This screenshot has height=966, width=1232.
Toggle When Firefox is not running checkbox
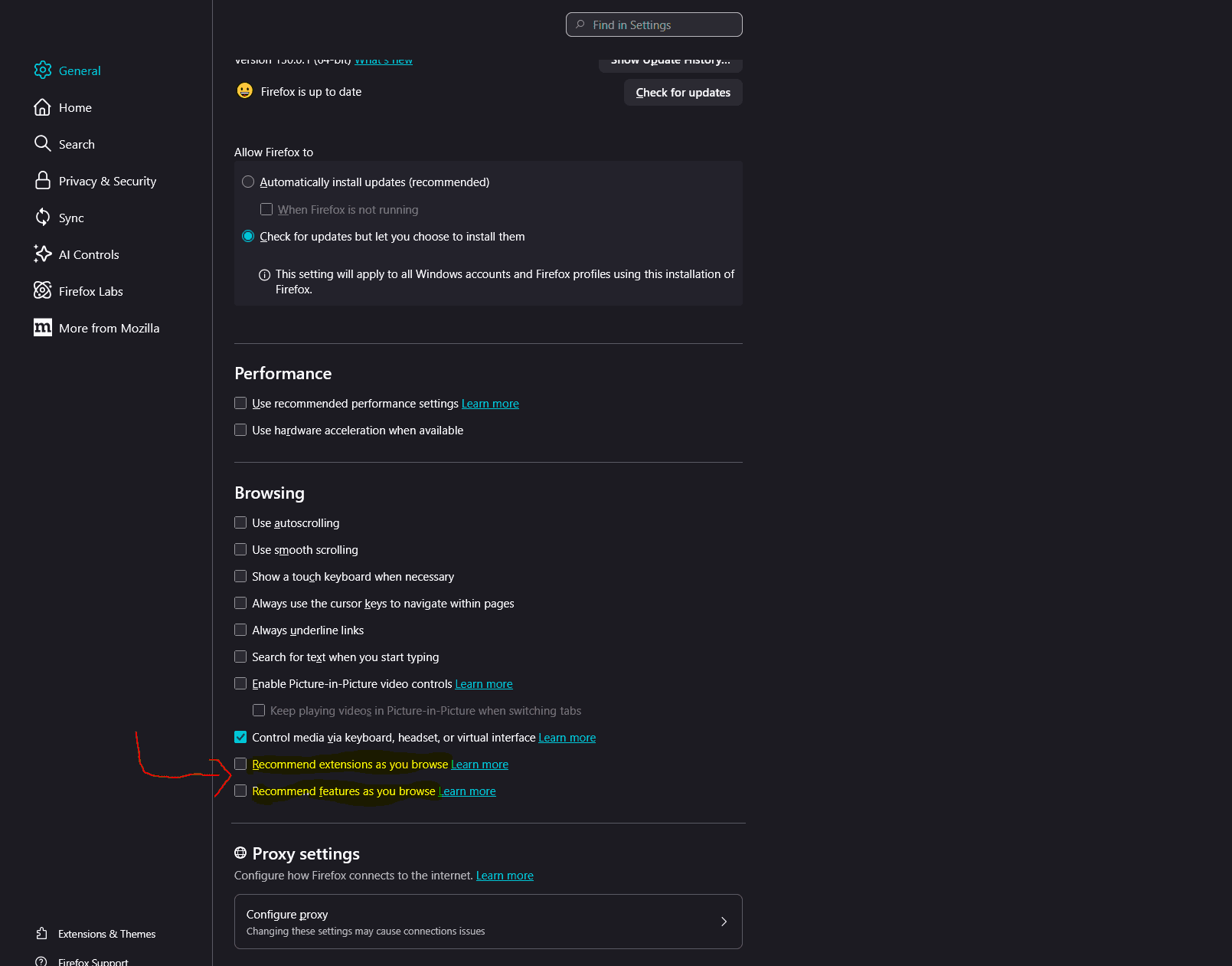(x=266, y=209)
